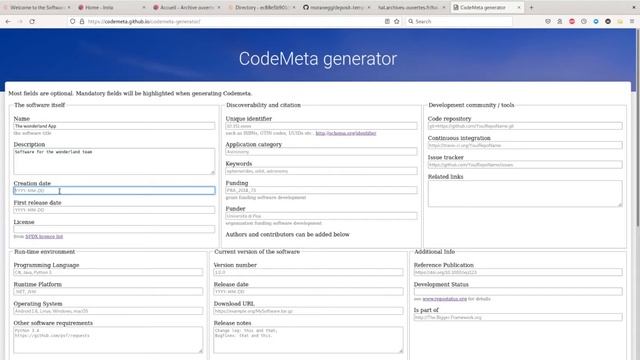
Task: Switch to the Accueil - Archive ouverte tab
Action: coord(187,7)
